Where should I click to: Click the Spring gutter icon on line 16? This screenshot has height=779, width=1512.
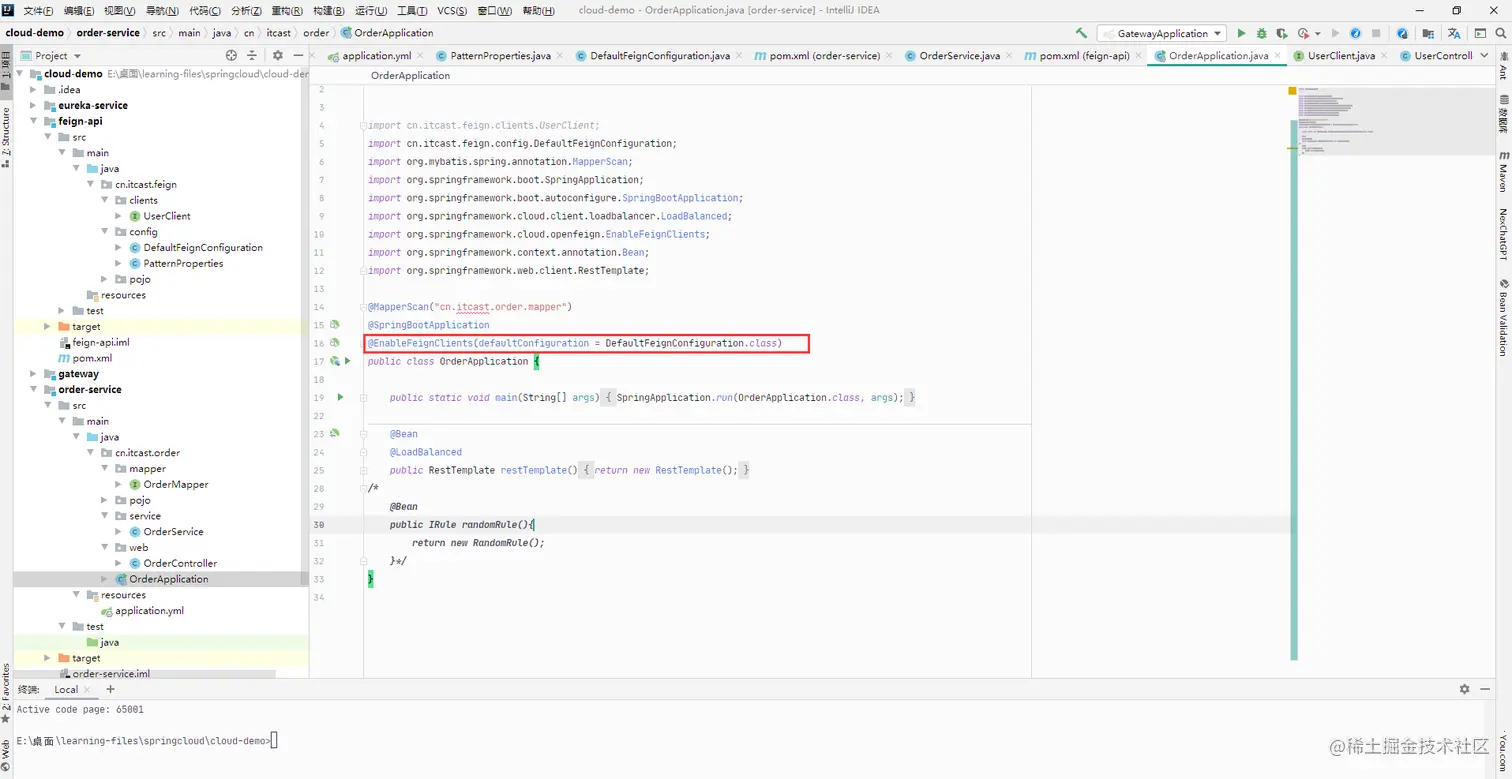pos(335,343)
